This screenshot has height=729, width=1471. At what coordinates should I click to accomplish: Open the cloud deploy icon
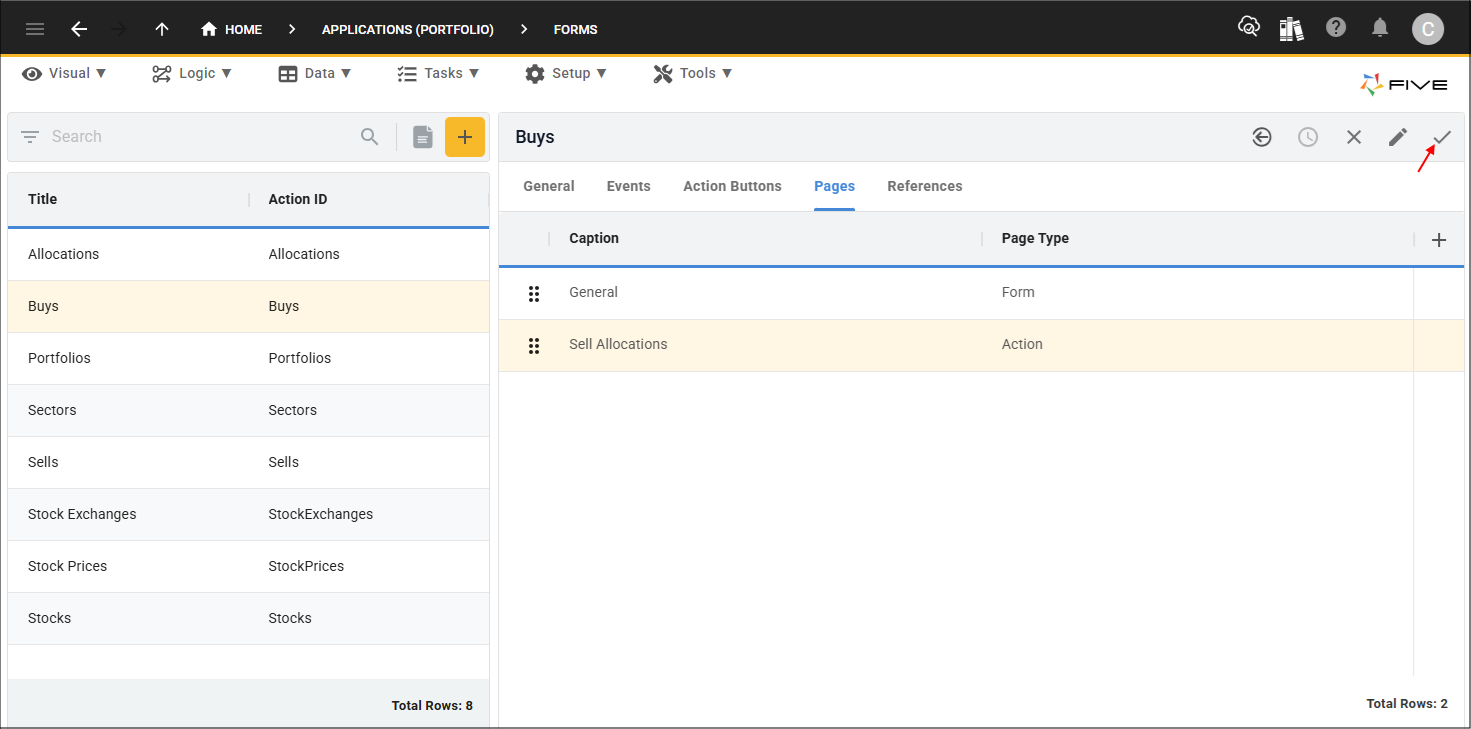pos(1248,28)
